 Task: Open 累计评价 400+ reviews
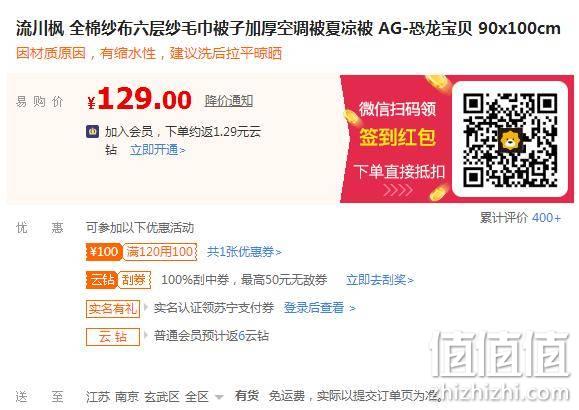(520, 218)
